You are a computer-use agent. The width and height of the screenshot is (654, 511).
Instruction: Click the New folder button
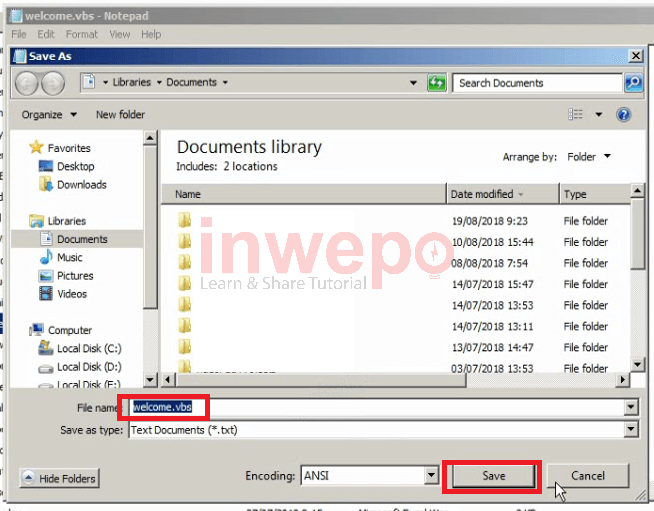(120, 114)
